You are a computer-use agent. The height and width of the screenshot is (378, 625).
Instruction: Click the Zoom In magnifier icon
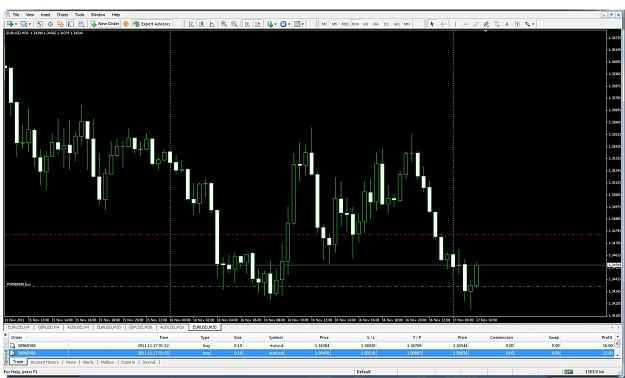click(x=224, y=24)
